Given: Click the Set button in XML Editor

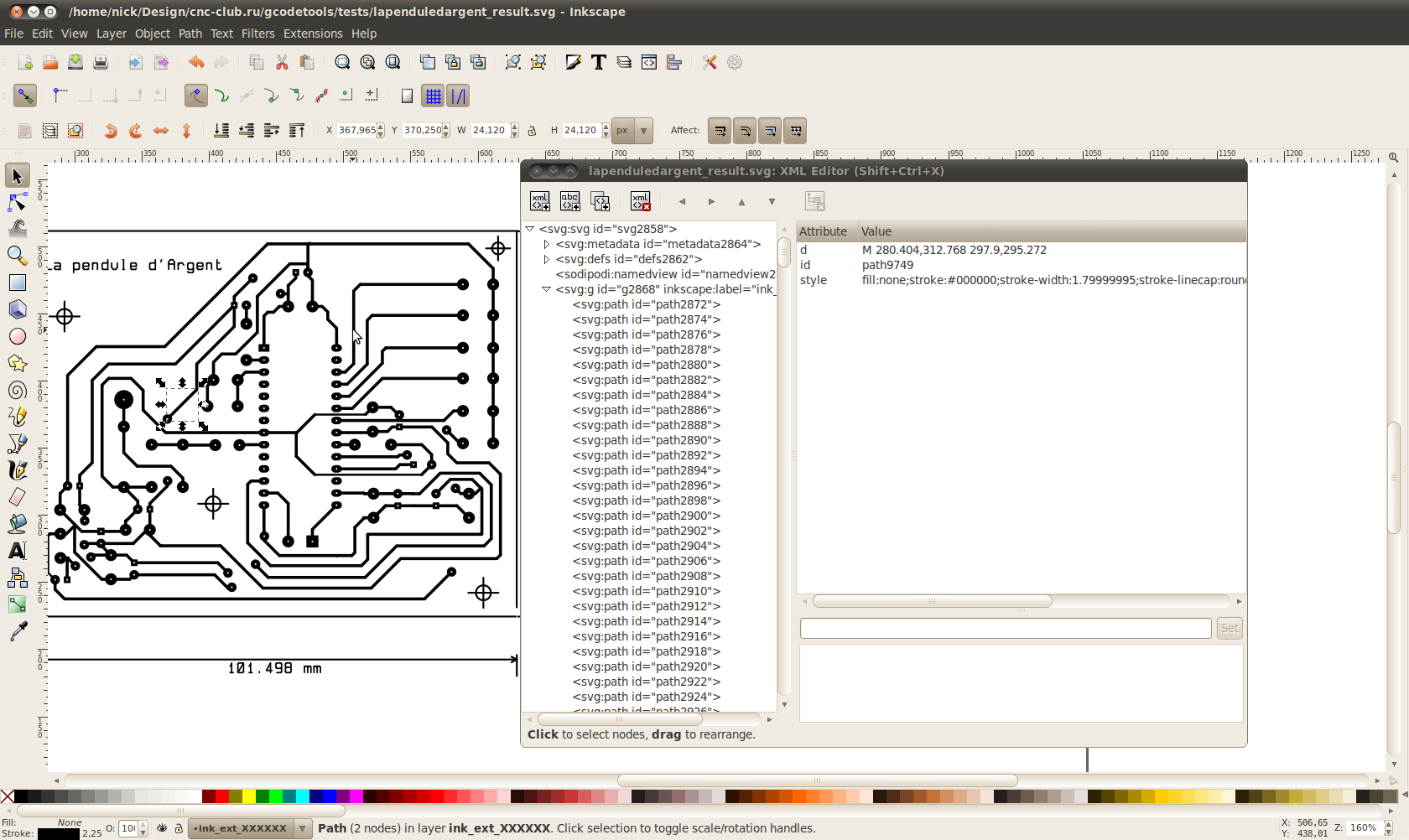Looking at the screenshot, I should 1229,628.
